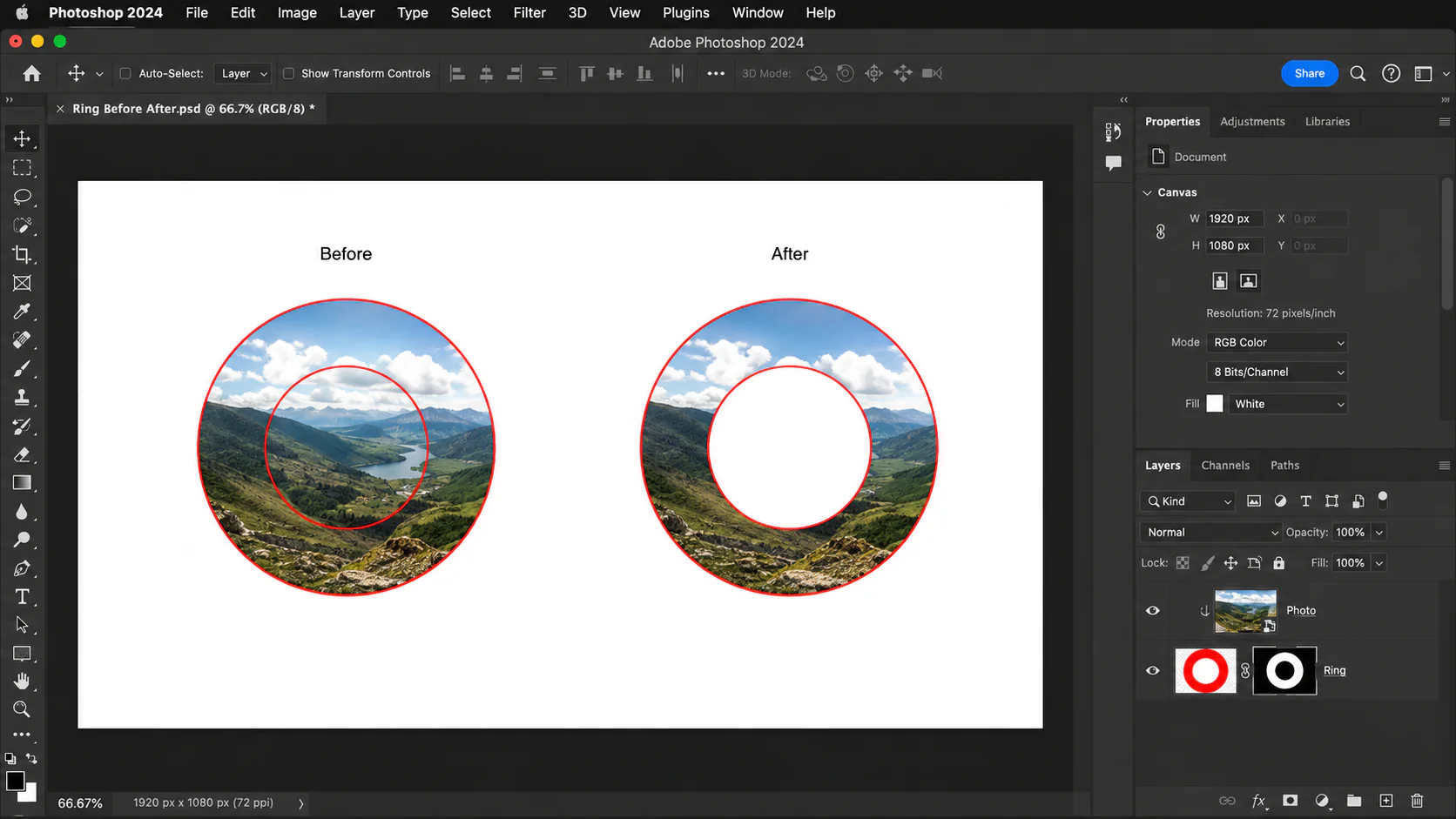The width and height of the screenshot is (1456, 819).
Task: Select the Crop tool
Action: coord(22,254)
